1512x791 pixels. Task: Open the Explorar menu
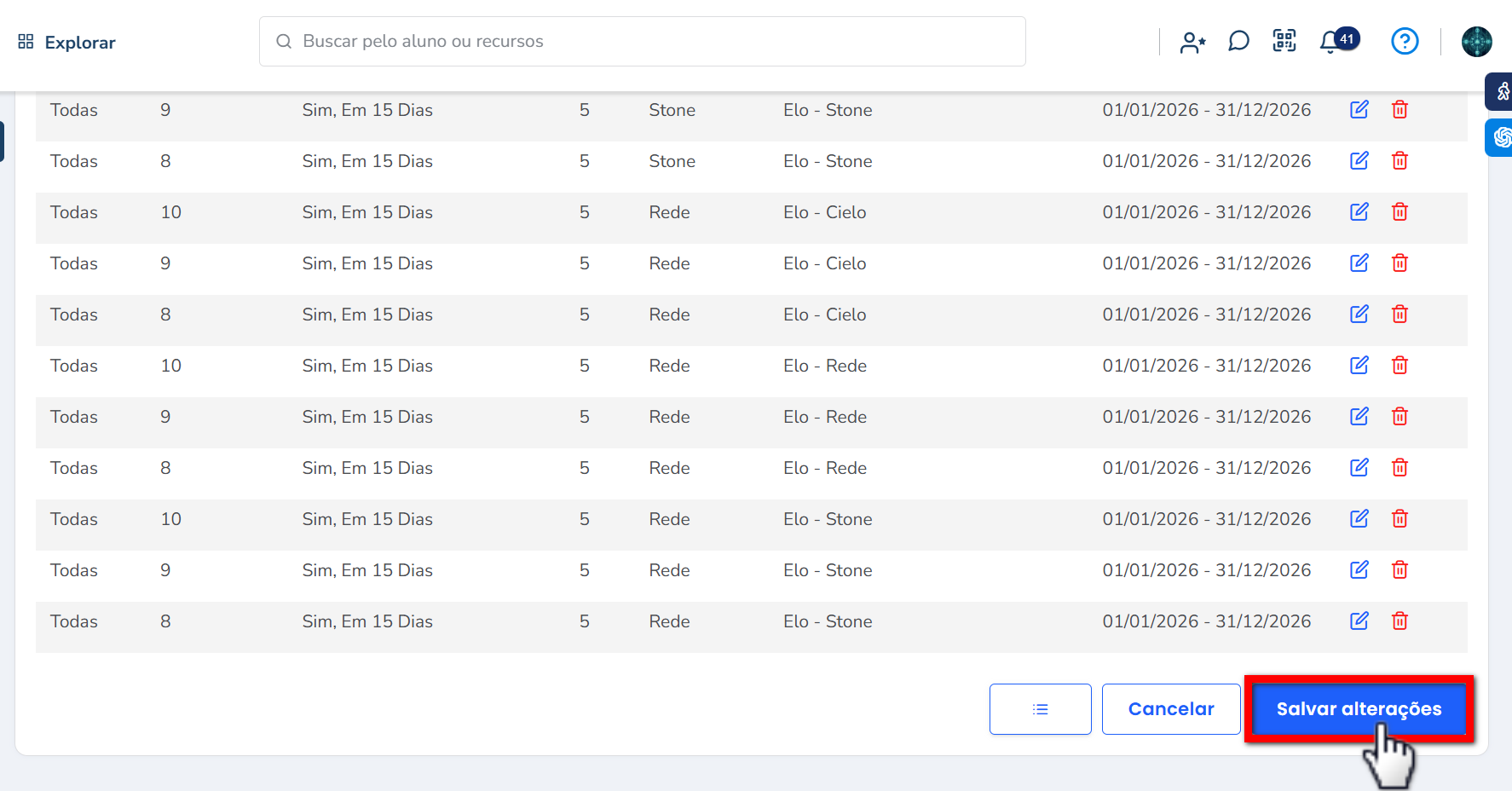point(67,42)
